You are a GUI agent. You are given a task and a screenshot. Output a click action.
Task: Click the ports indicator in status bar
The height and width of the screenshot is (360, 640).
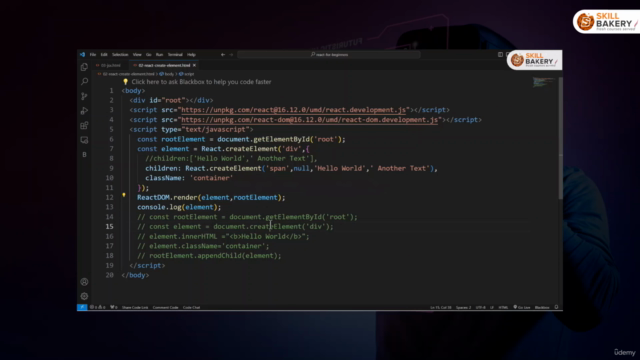click(x=113, y=307)
